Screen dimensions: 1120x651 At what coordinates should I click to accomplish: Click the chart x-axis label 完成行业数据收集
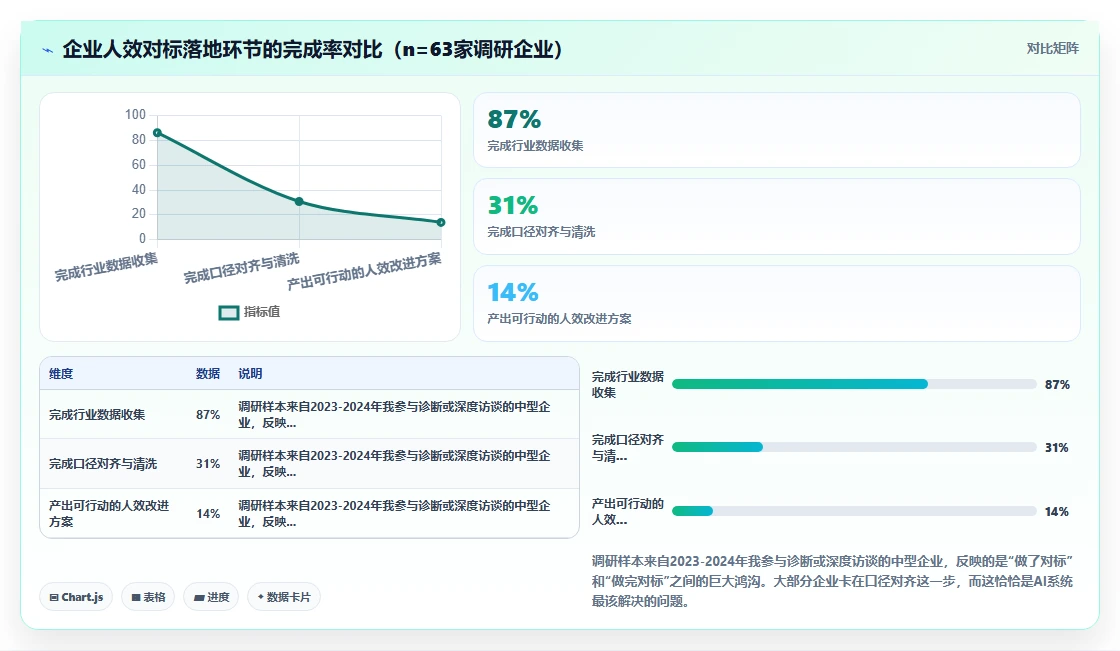coord(106,267)
